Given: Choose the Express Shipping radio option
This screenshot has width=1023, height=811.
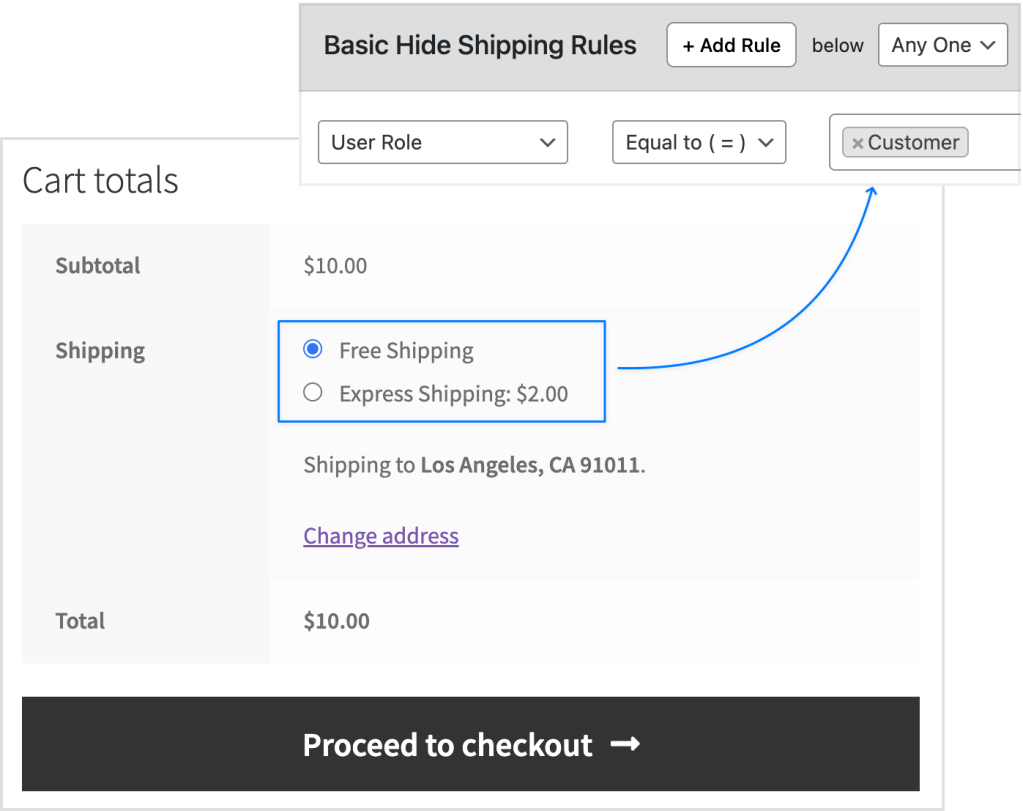Looking at the screenshot, I should coord(313,392).
